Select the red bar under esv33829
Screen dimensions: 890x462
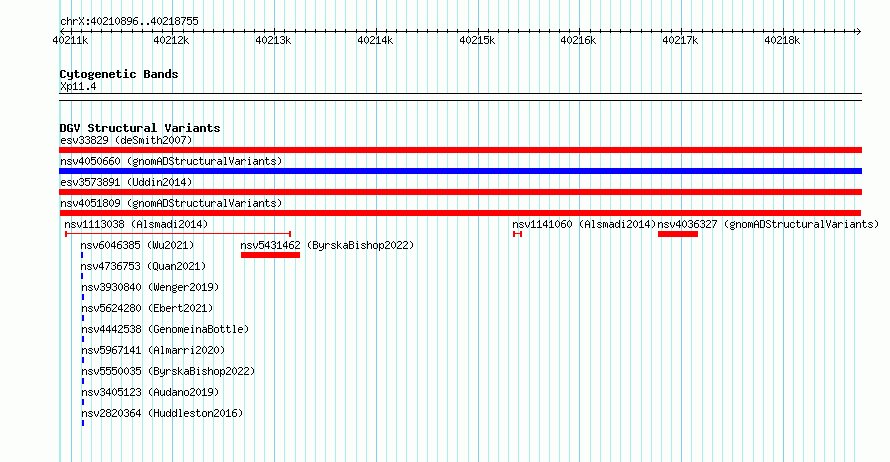[460, 150]
